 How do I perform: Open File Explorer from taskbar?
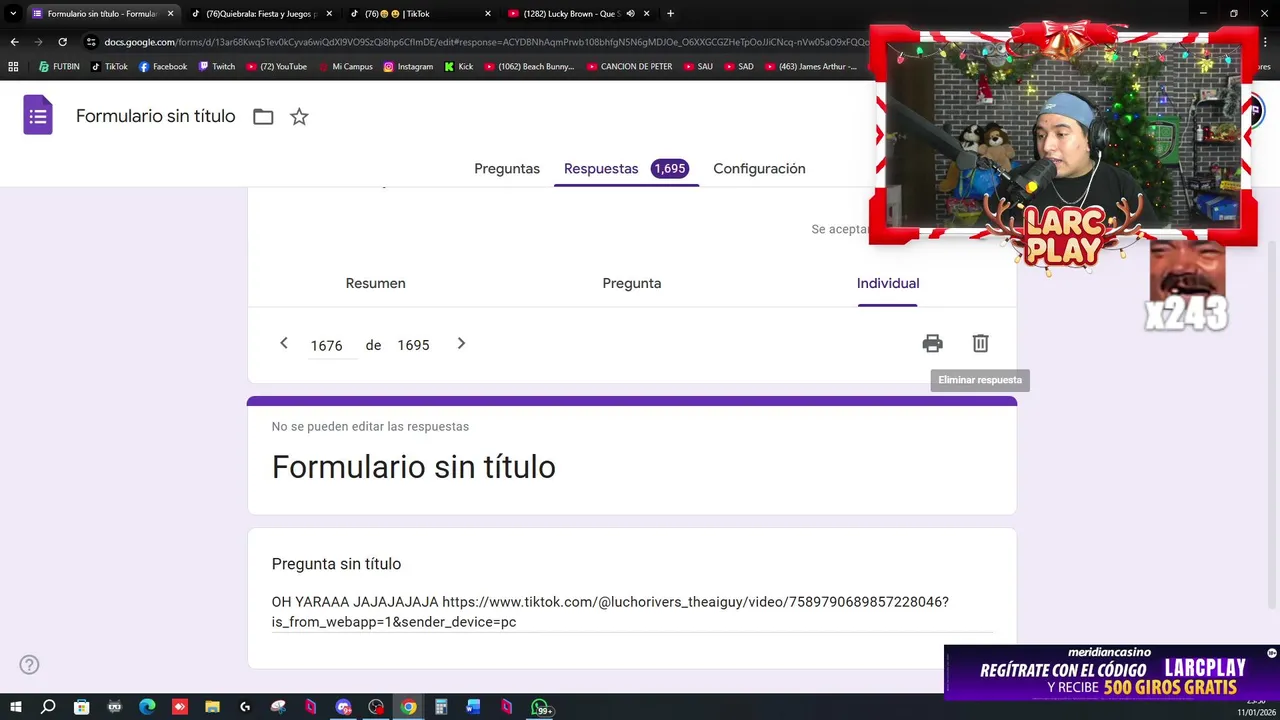pyautogui.click(x=212, y=707)
